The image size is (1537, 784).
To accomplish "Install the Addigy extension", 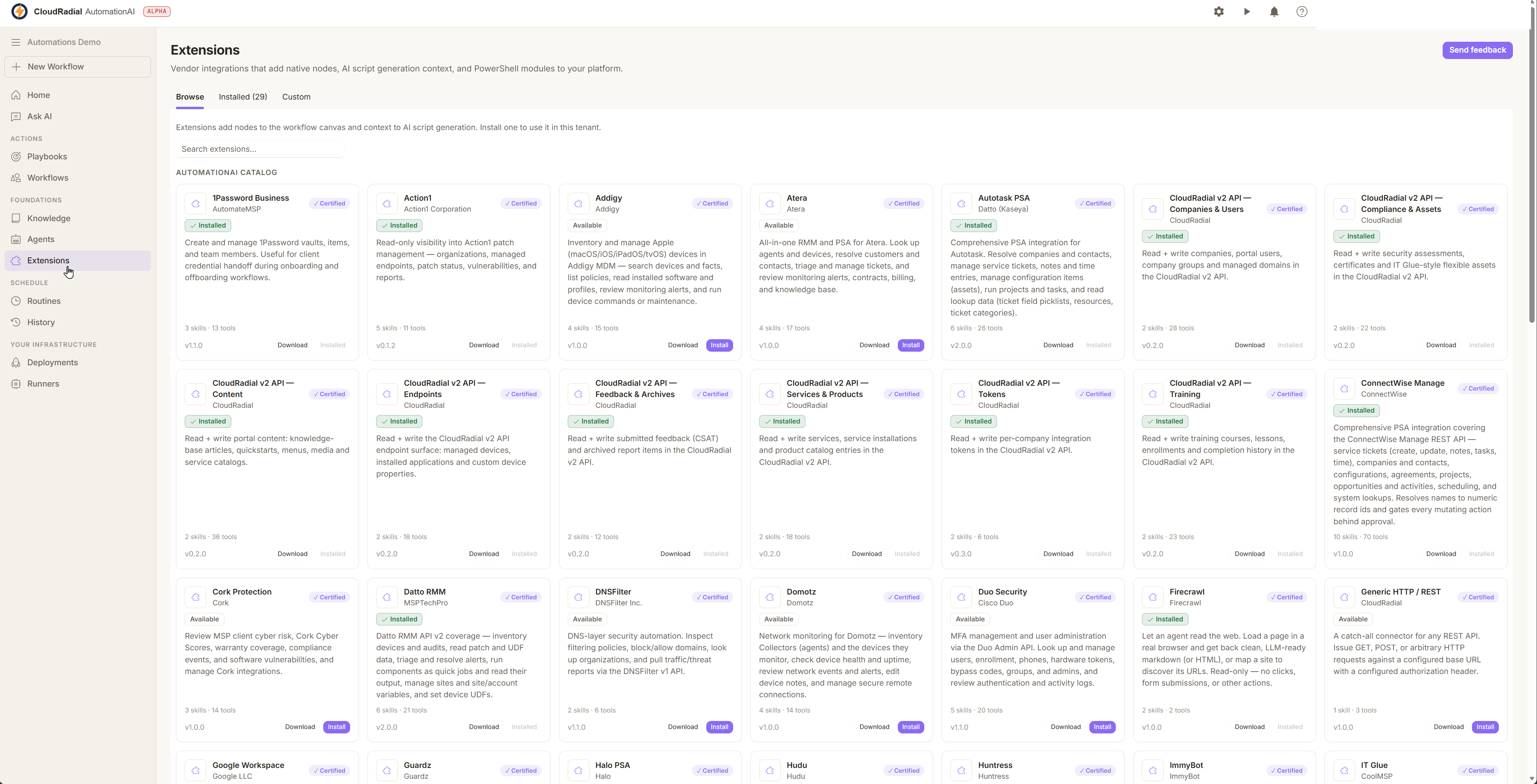I will coord(719,346).
